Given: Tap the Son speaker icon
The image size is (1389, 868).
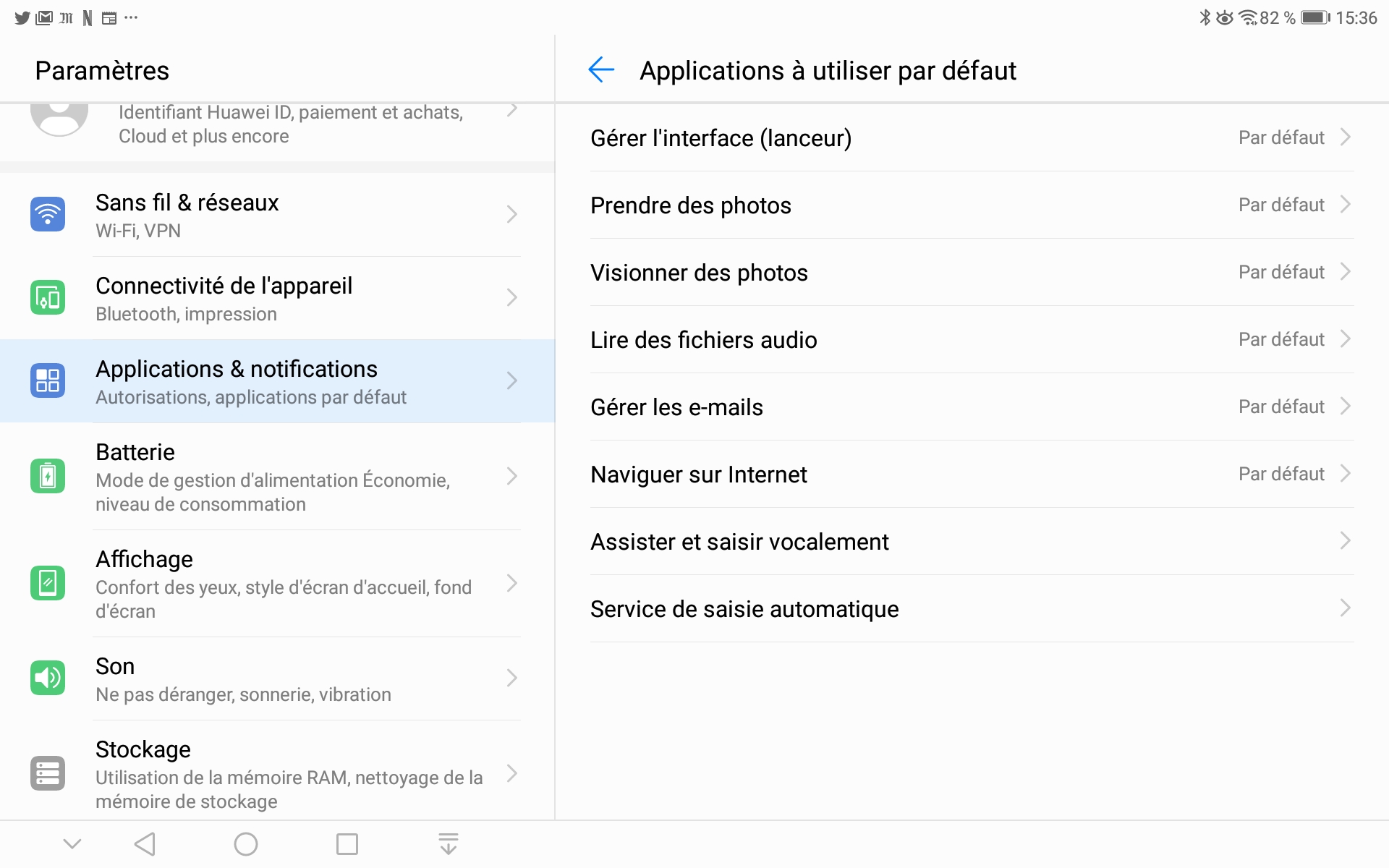Looking at the screenshot, I should 48,678.
